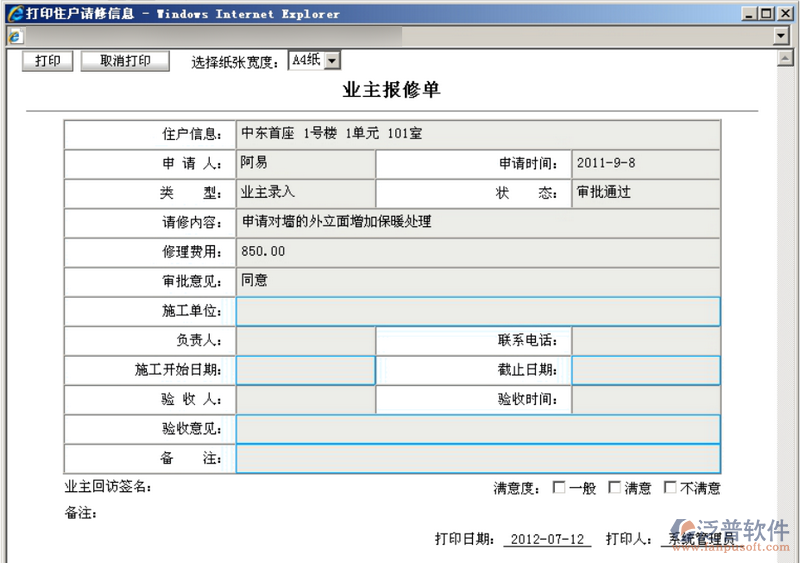Click the 打印 button
This screenshot has height=563, width=800.
tap(48, 61)
